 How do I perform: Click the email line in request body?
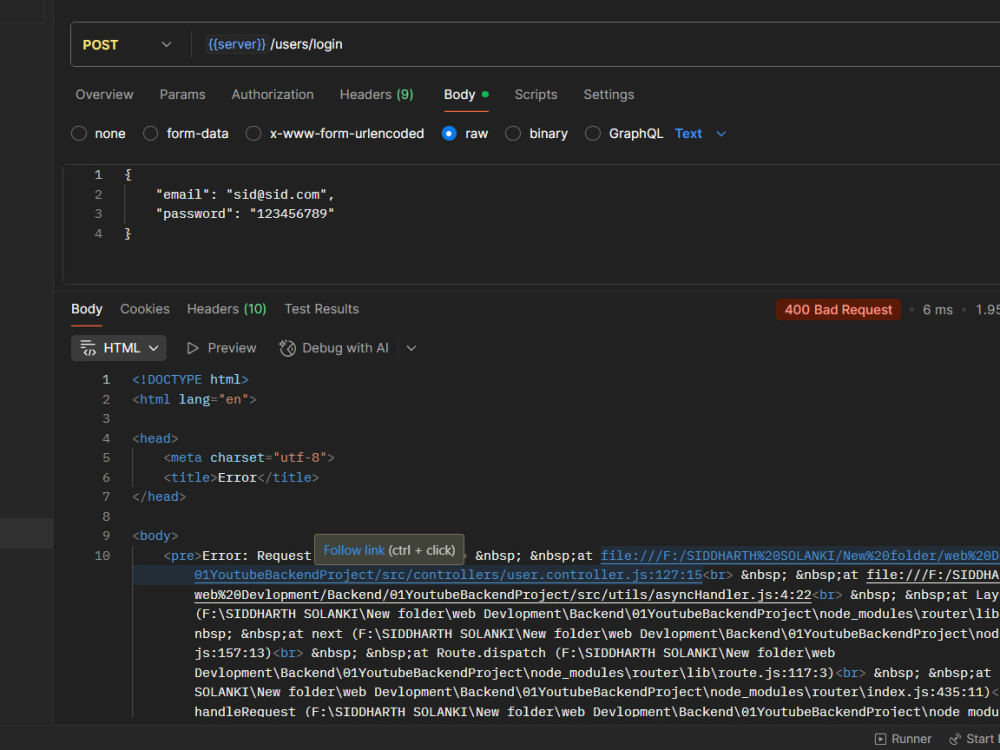click(x=246, y=195)
